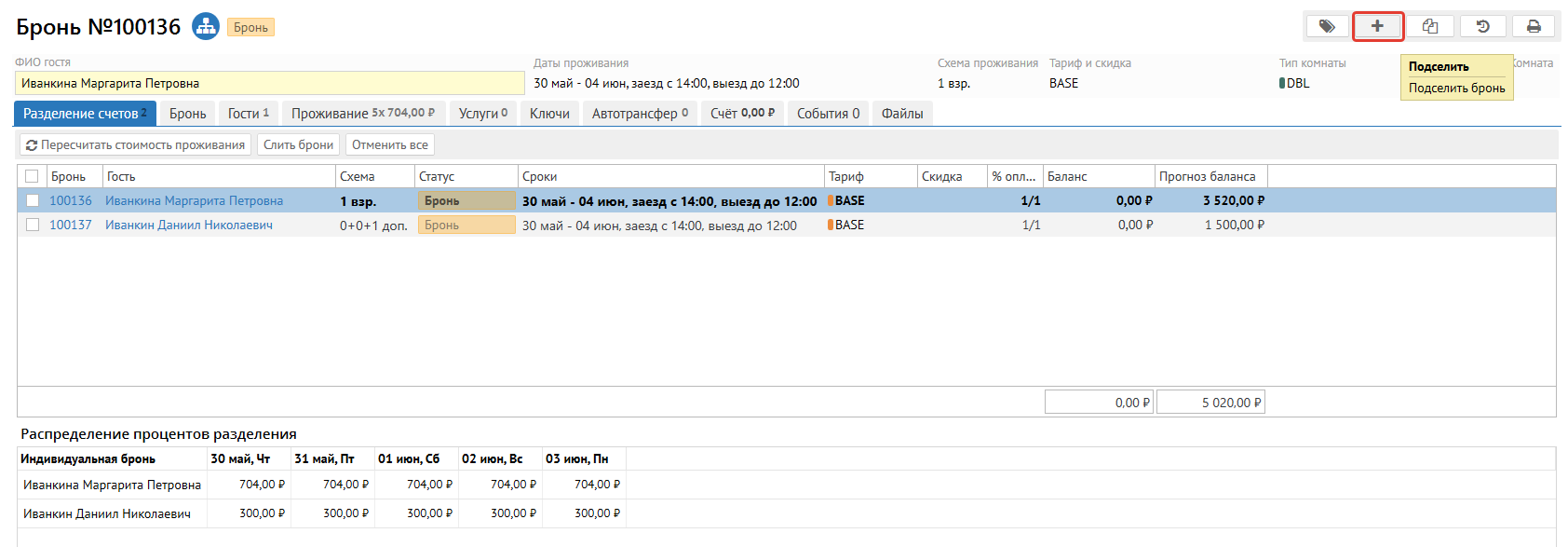Switch to the Гости tab
Image resolution: width=1568 pixels, height=547 pixels.
[249, 113]
